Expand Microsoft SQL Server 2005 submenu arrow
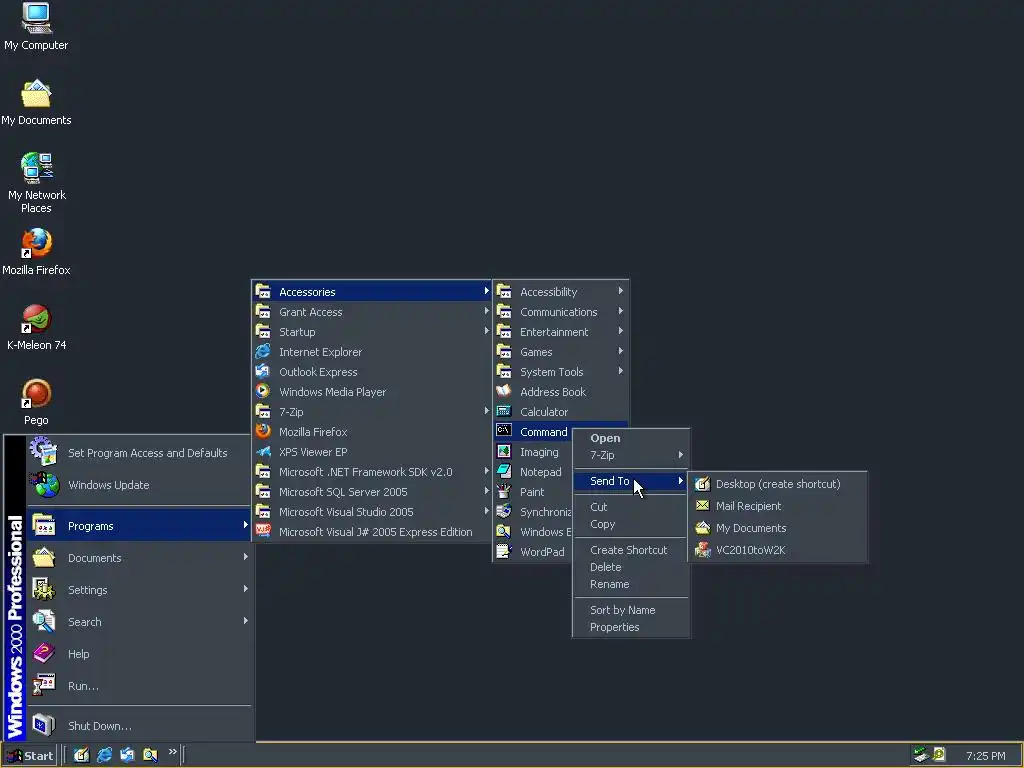1024x768 pixels. pyautogui.click(x=487, y=491)
